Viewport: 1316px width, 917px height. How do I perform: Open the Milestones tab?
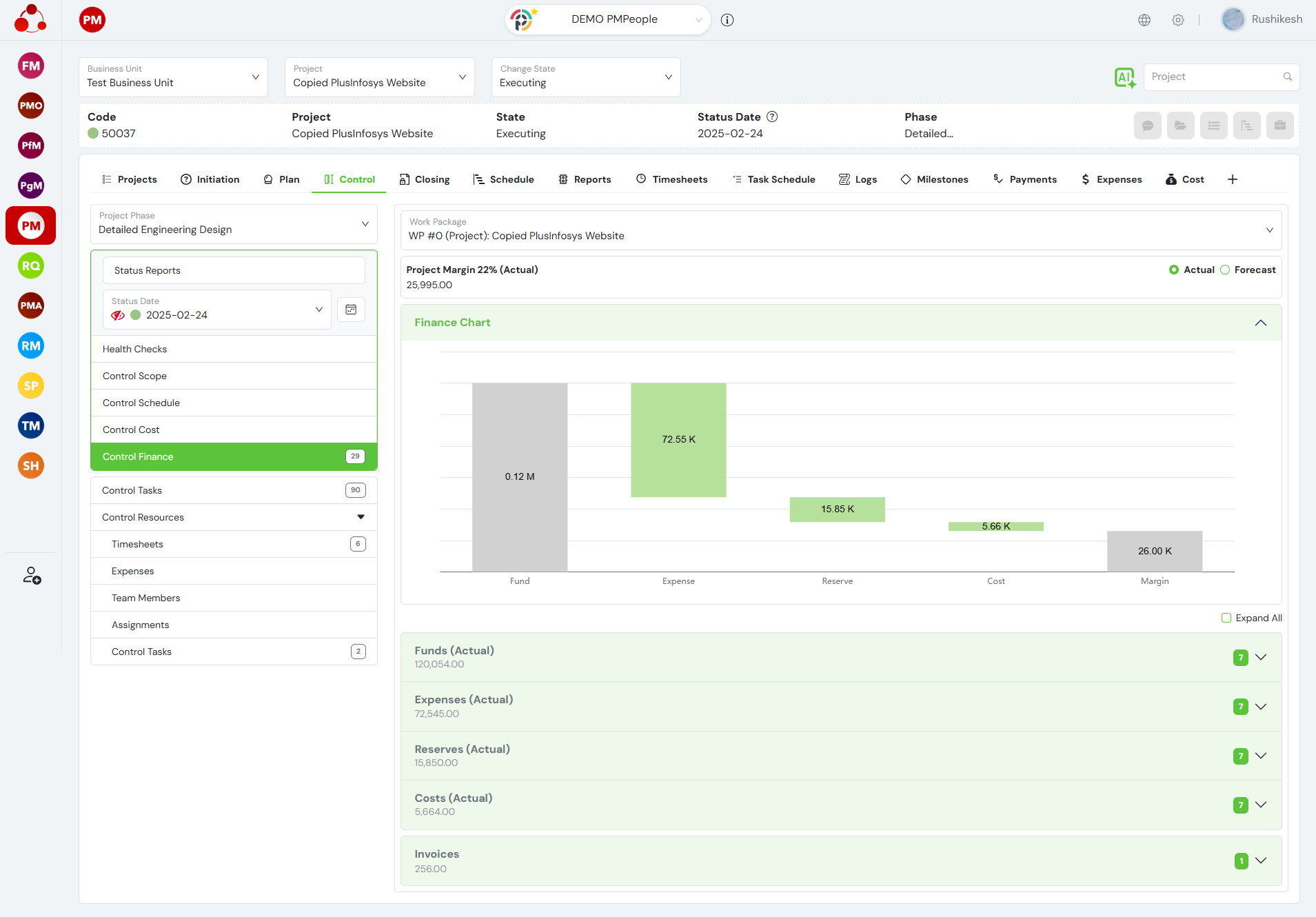(x=934, y=179)
